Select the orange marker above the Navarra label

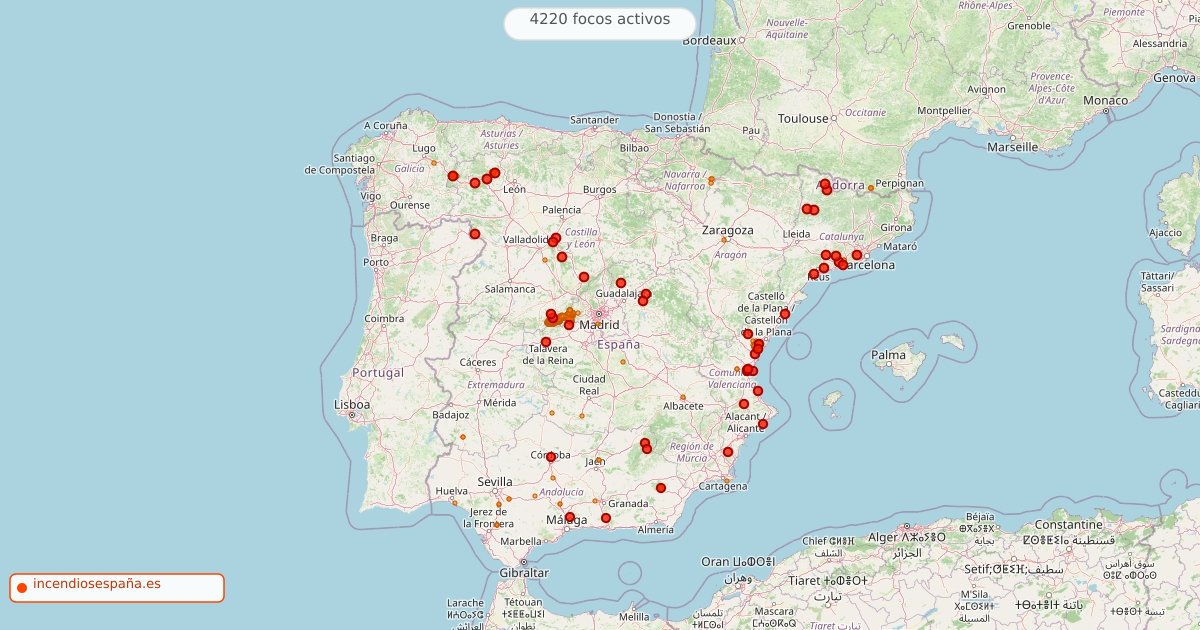click(712, 180)
